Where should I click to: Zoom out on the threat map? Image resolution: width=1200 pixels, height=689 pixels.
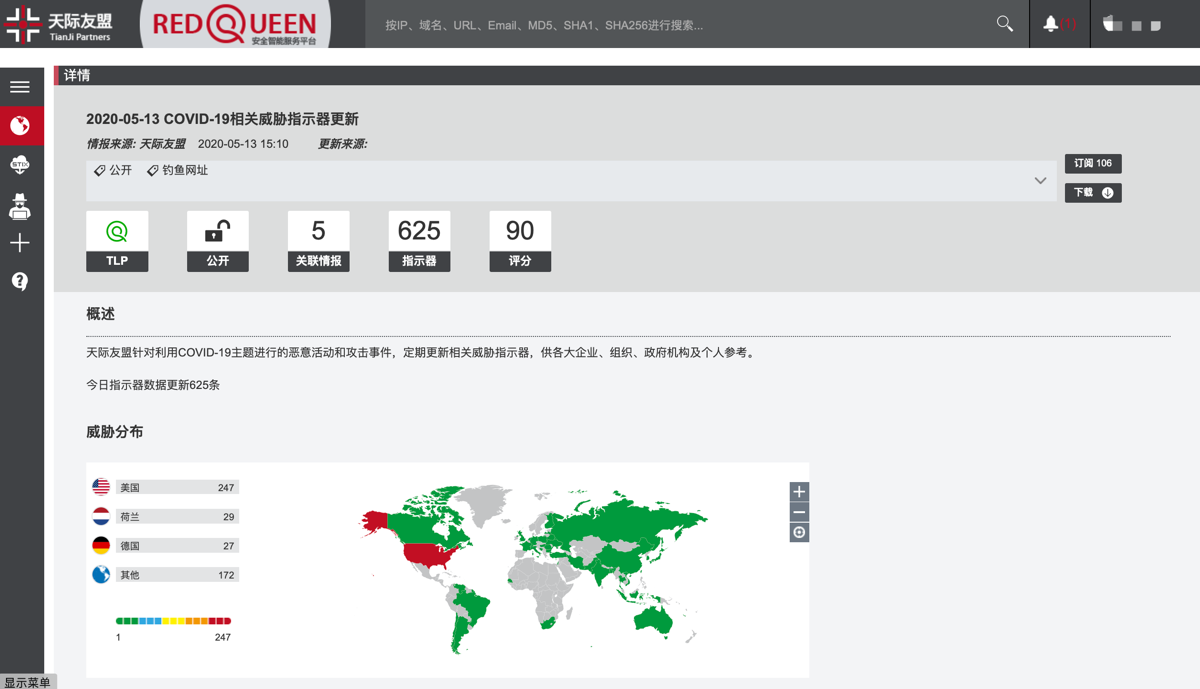[799, 512]
